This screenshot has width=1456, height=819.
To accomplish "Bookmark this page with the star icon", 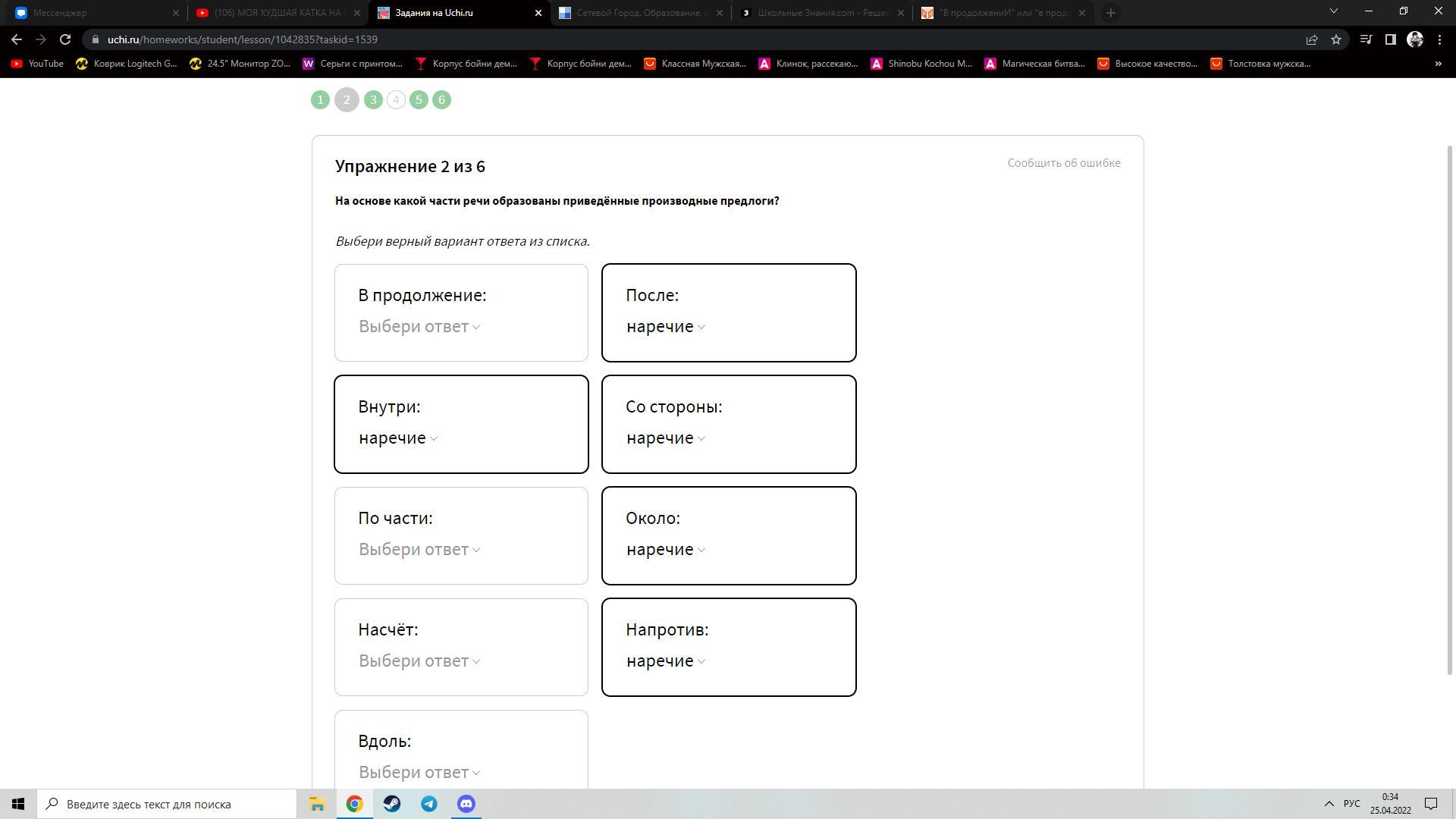I will coord(1336,39).
